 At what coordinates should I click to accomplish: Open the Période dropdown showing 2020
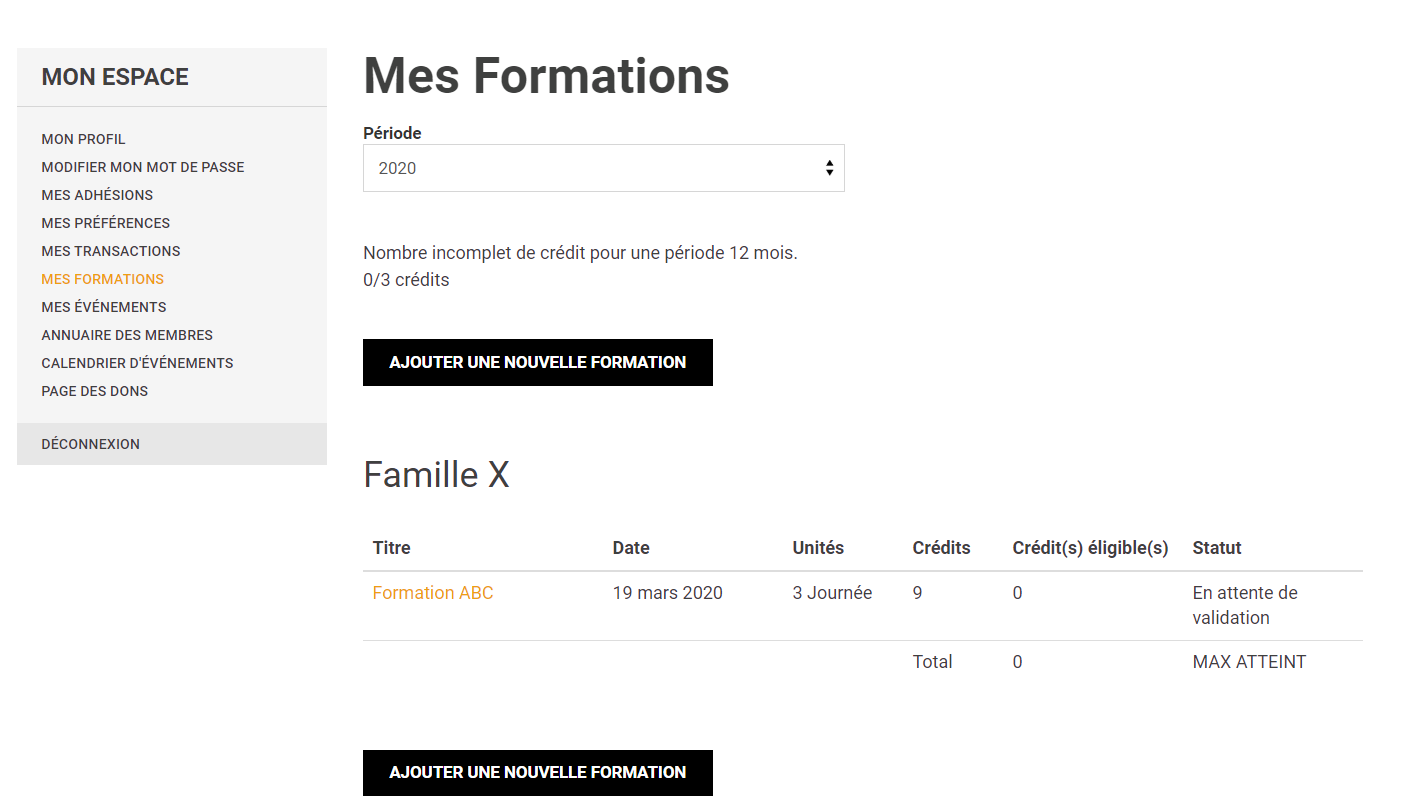click(603, 168)
